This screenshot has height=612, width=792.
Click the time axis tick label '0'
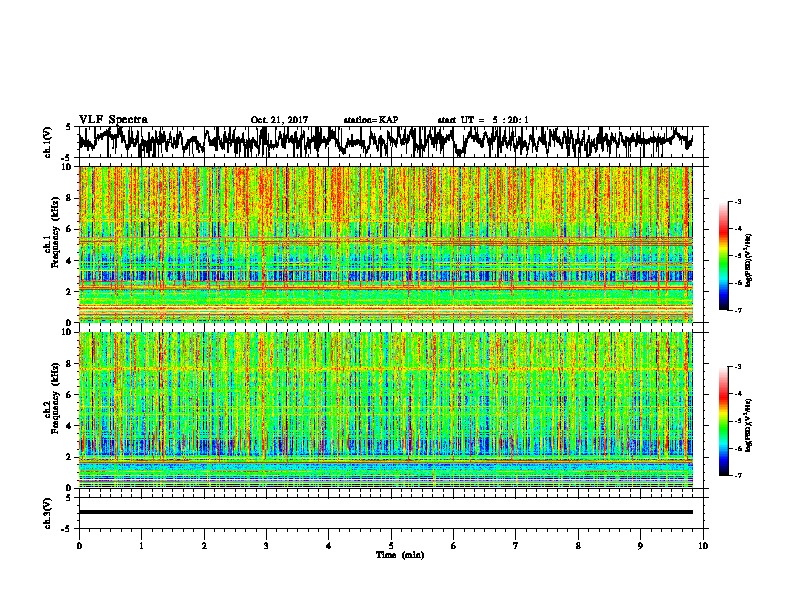(x=79, y=545)
